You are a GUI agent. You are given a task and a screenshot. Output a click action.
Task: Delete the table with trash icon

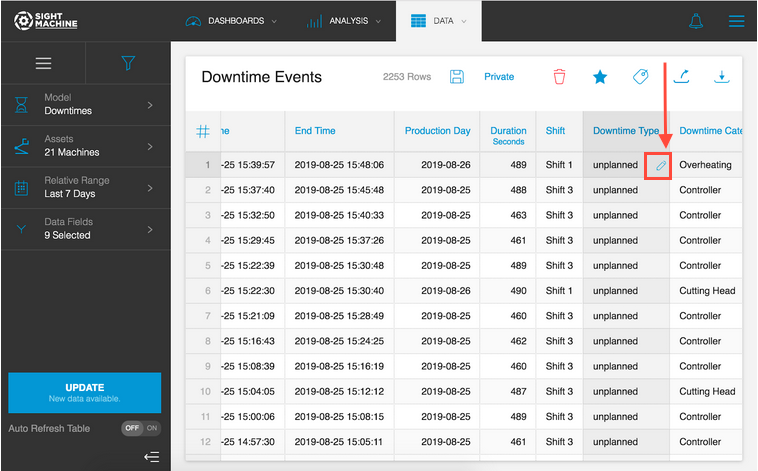tap(559, 77)
